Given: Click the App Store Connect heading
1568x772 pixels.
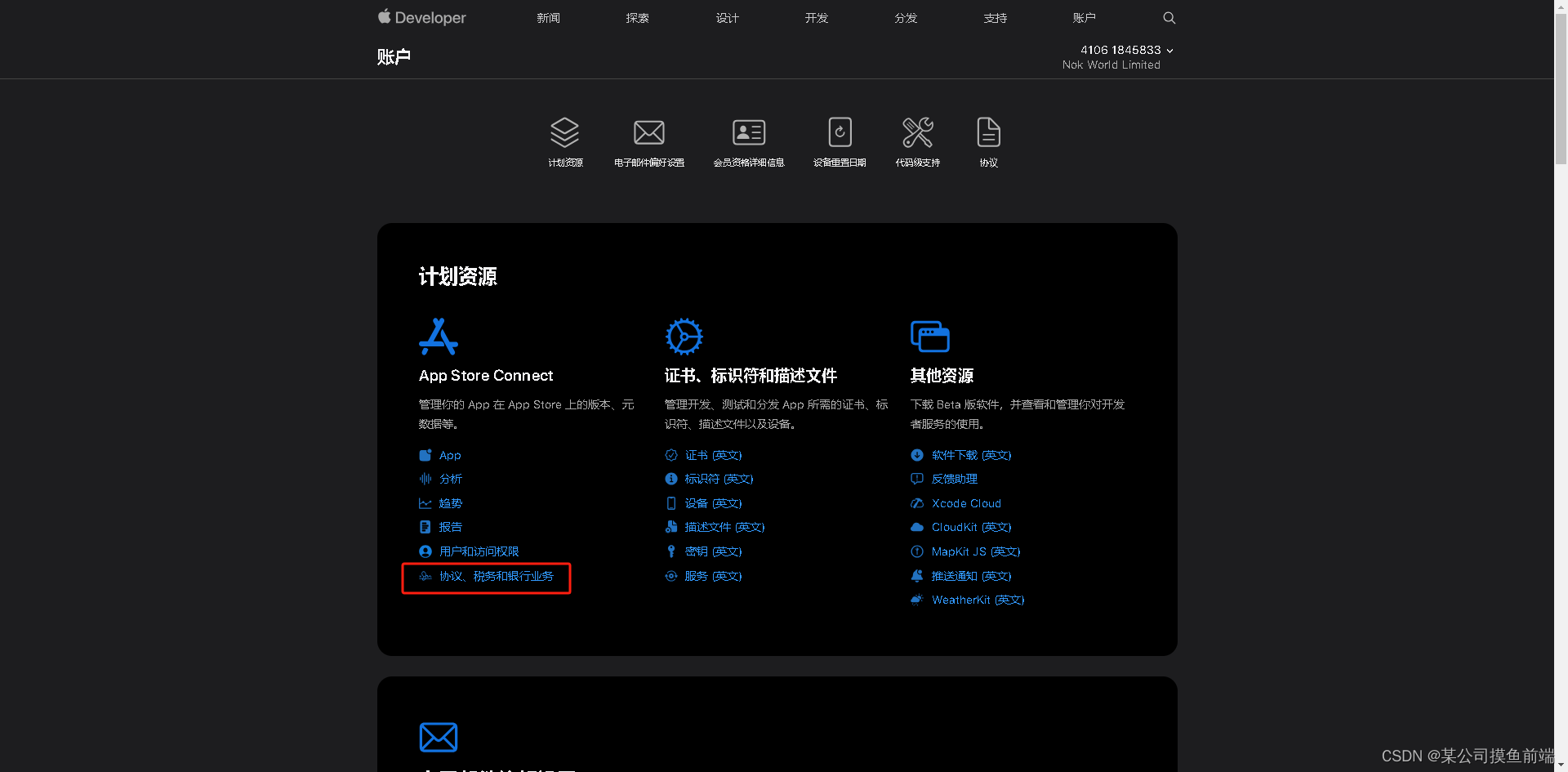Looking at the screenshot, I should [x=486, y=376].
